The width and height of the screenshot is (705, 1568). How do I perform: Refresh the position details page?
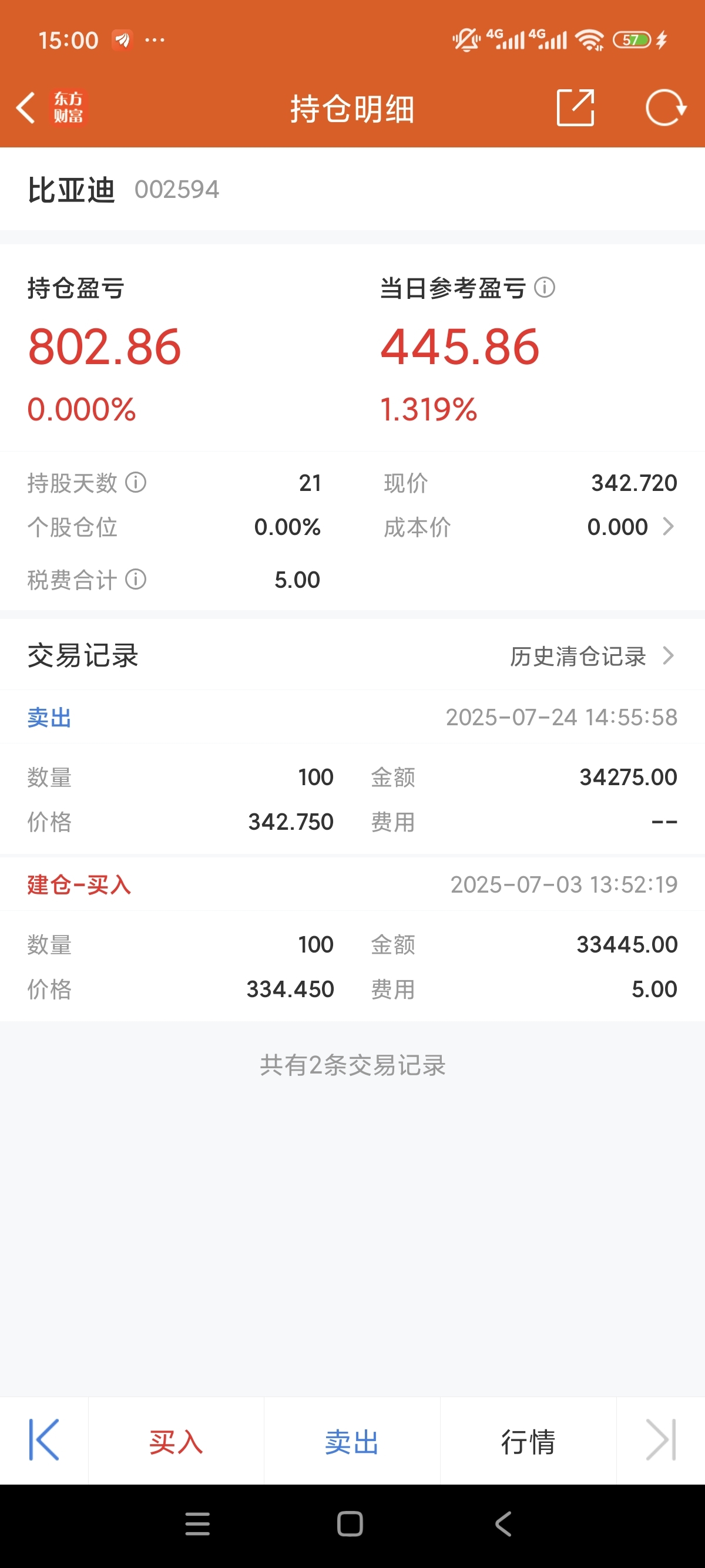[x=666, y=107]
